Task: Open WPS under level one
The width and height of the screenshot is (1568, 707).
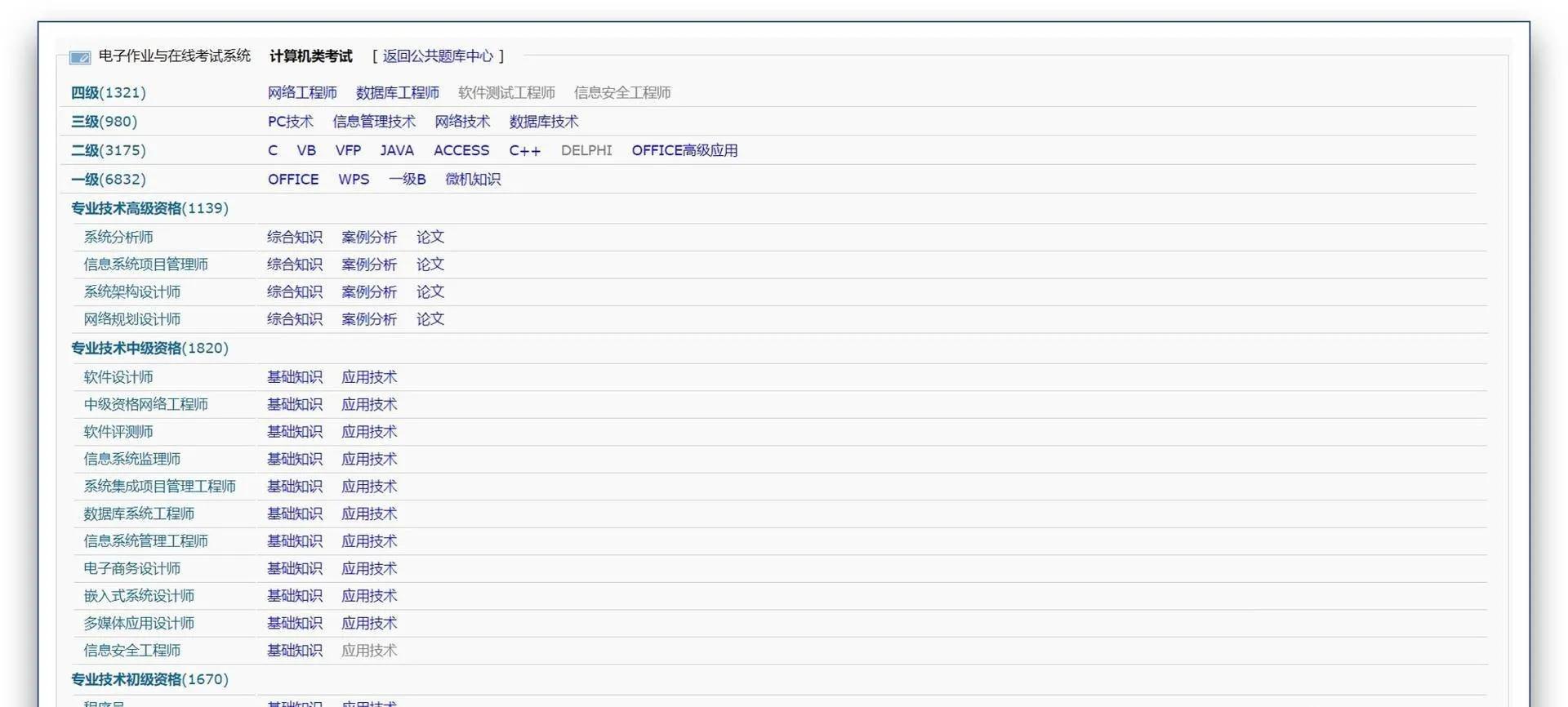Action: (354, 179)
